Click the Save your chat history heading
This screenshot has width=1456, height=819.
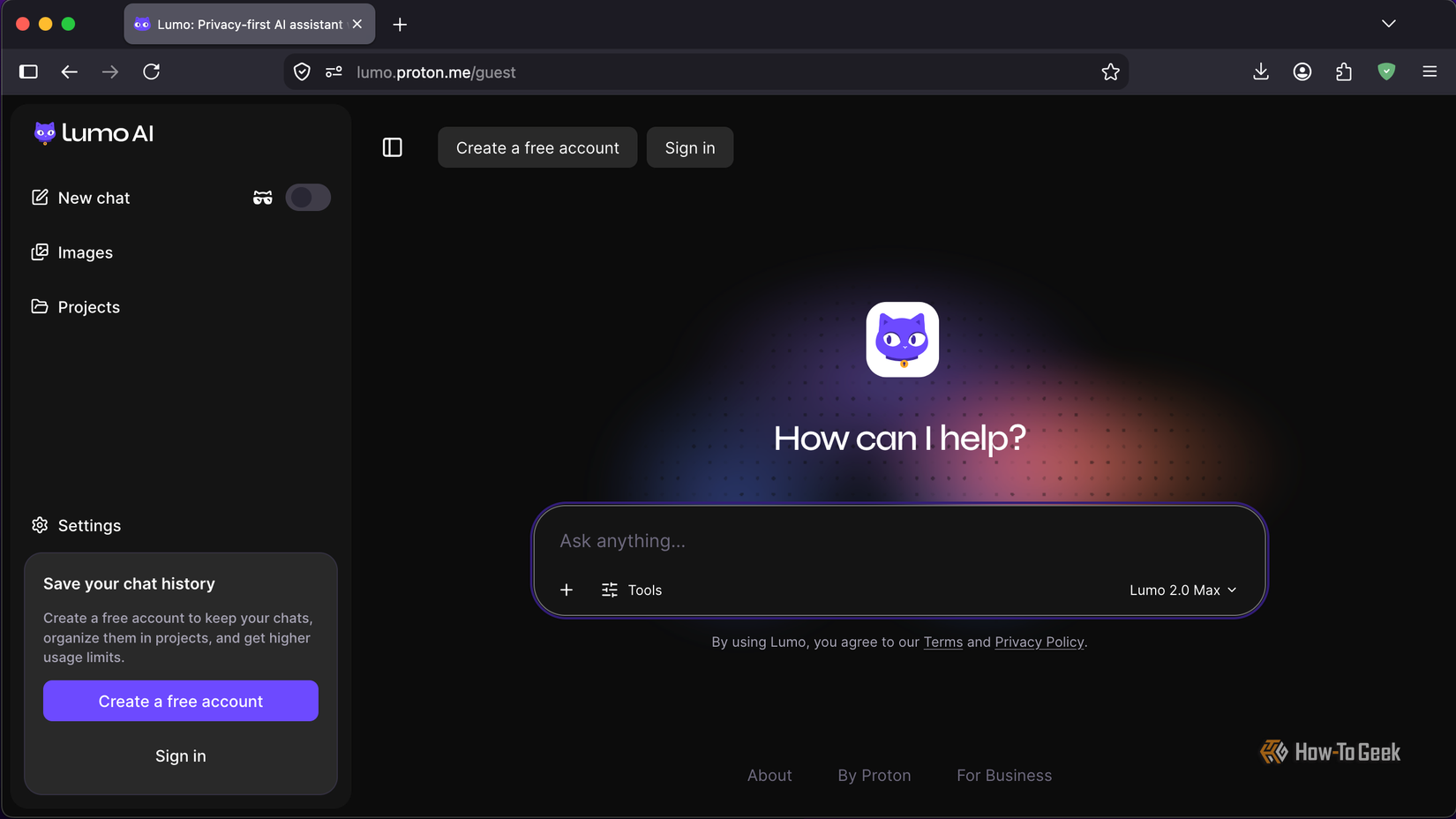(129, 583)
